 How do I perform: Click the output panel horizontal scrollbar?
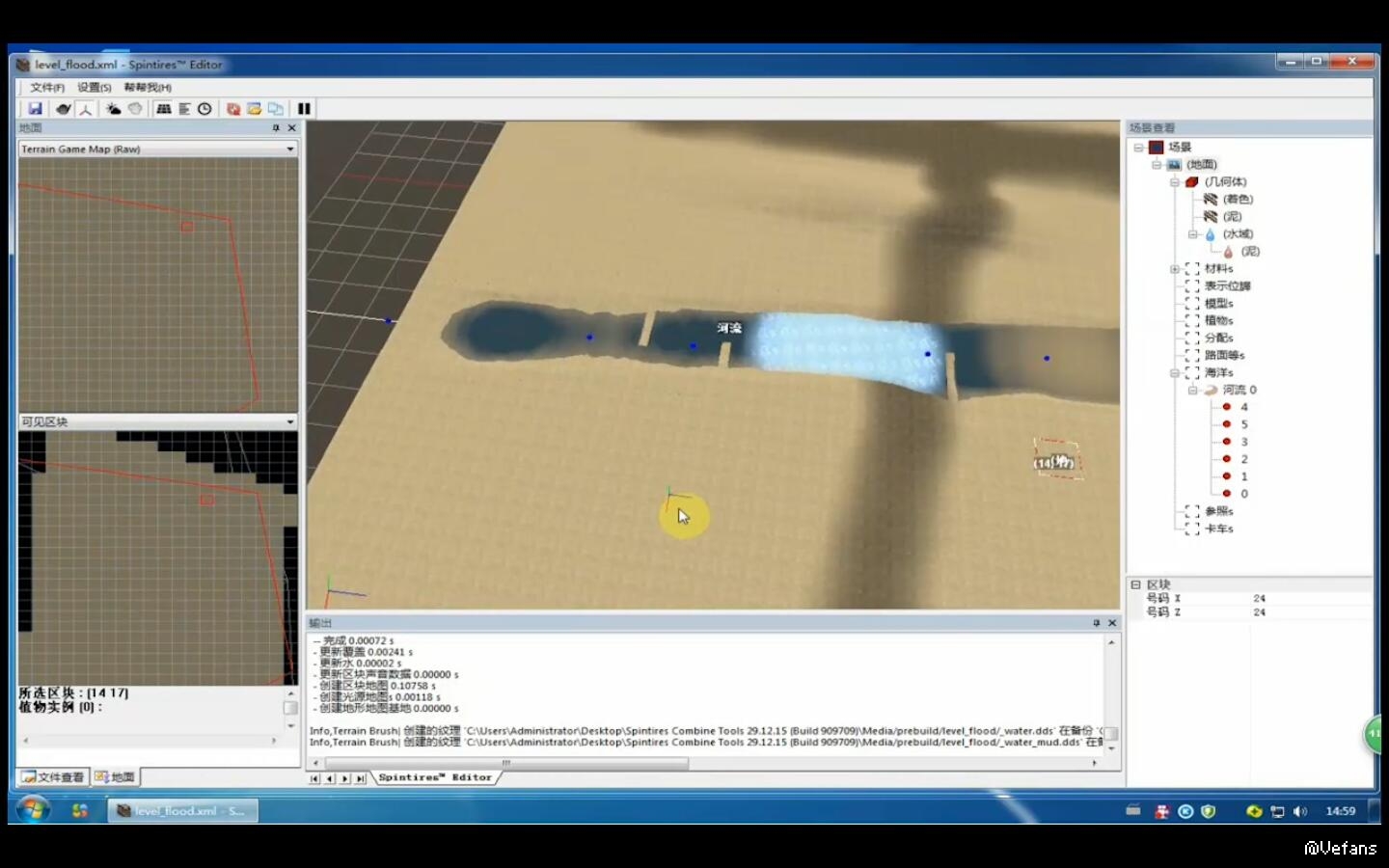click(x=598, y=763)
